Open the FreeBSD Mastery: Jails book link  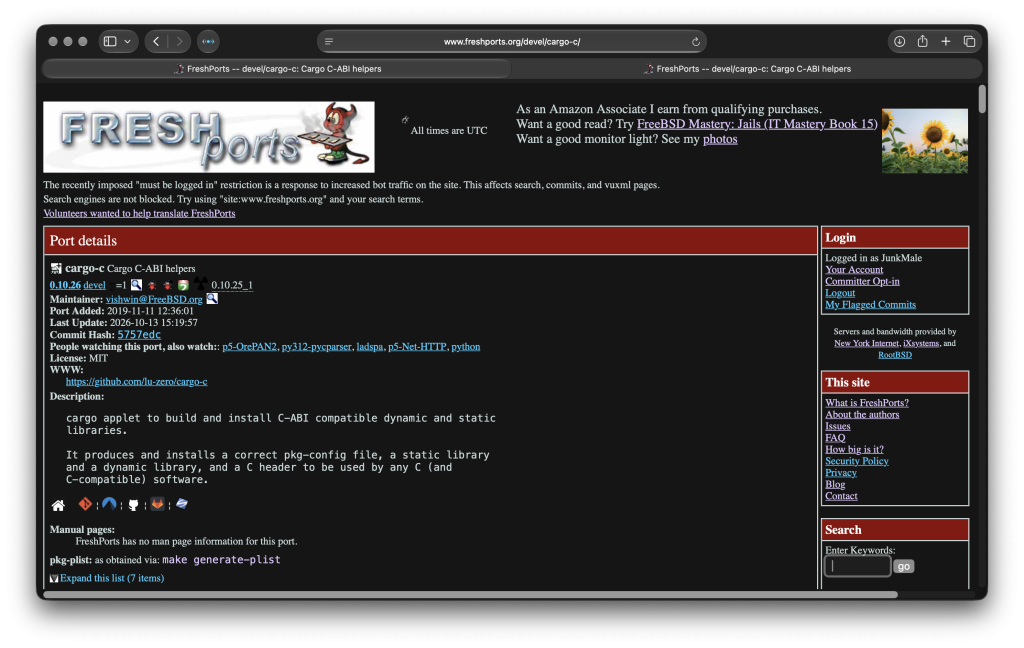pos(757,124)
